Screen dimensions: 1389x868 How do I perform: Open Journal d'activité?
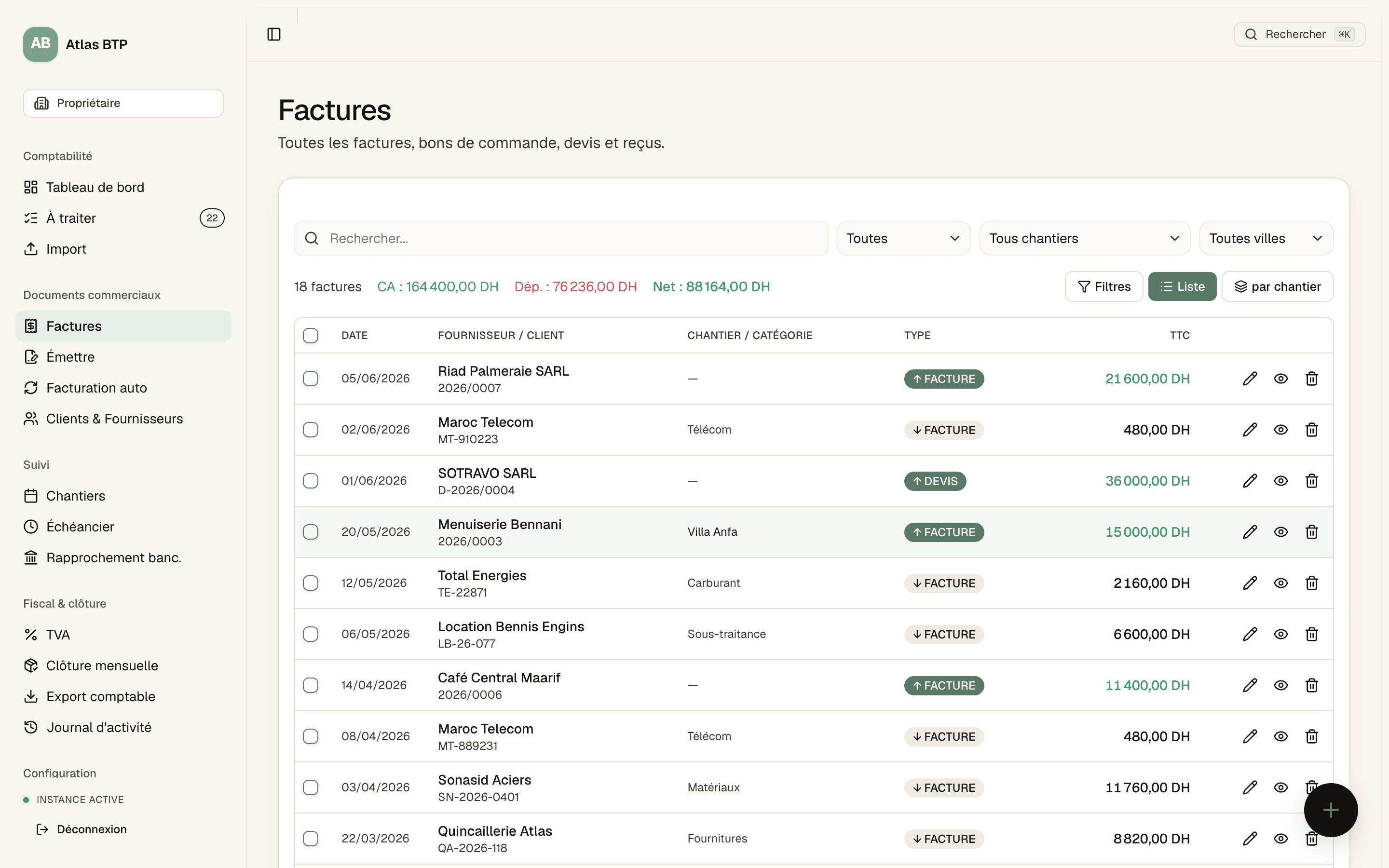pyautogui.click(x=123, y=728)
